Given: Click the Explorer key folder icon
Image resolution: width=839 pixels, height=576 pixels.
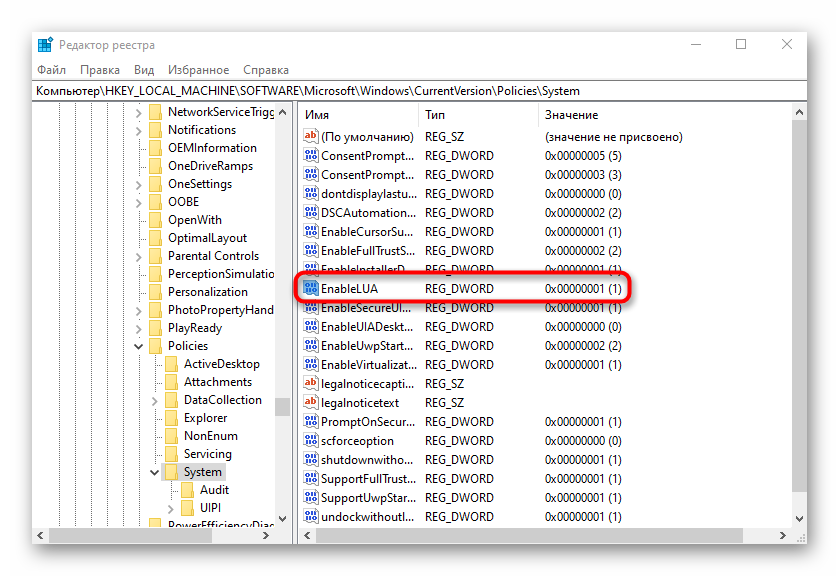Looking at the screenshot, I should click(172, 418).
